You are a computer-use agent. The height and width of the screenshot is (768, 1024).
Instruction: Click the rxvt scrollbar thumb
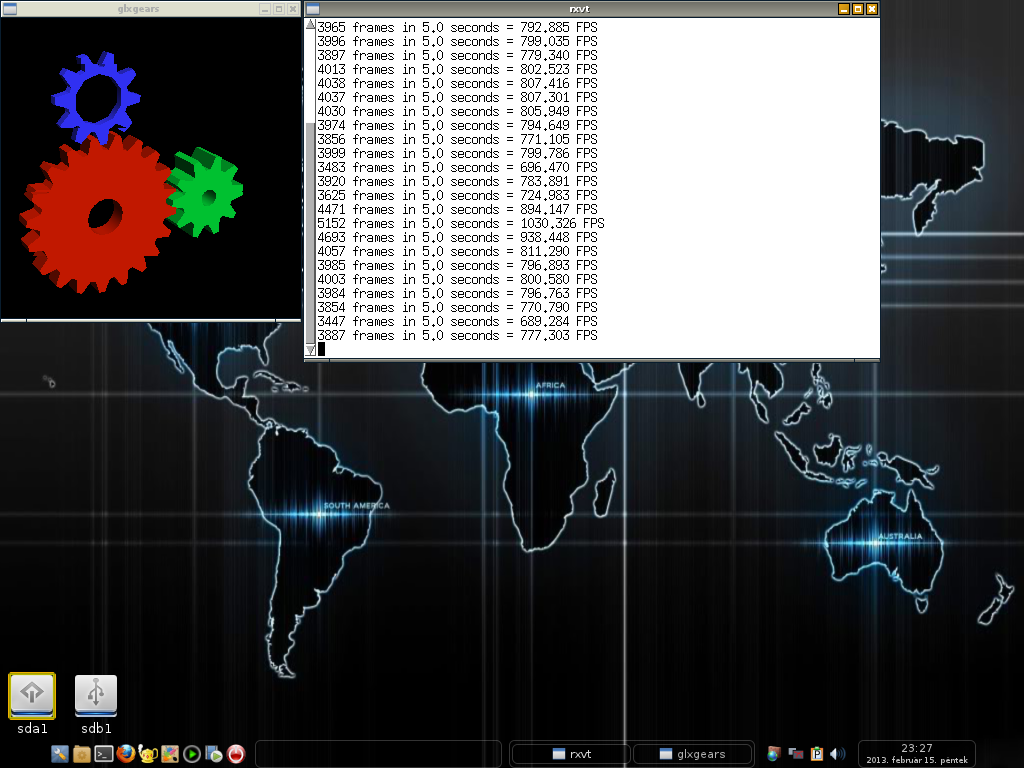tap(311, 233)
